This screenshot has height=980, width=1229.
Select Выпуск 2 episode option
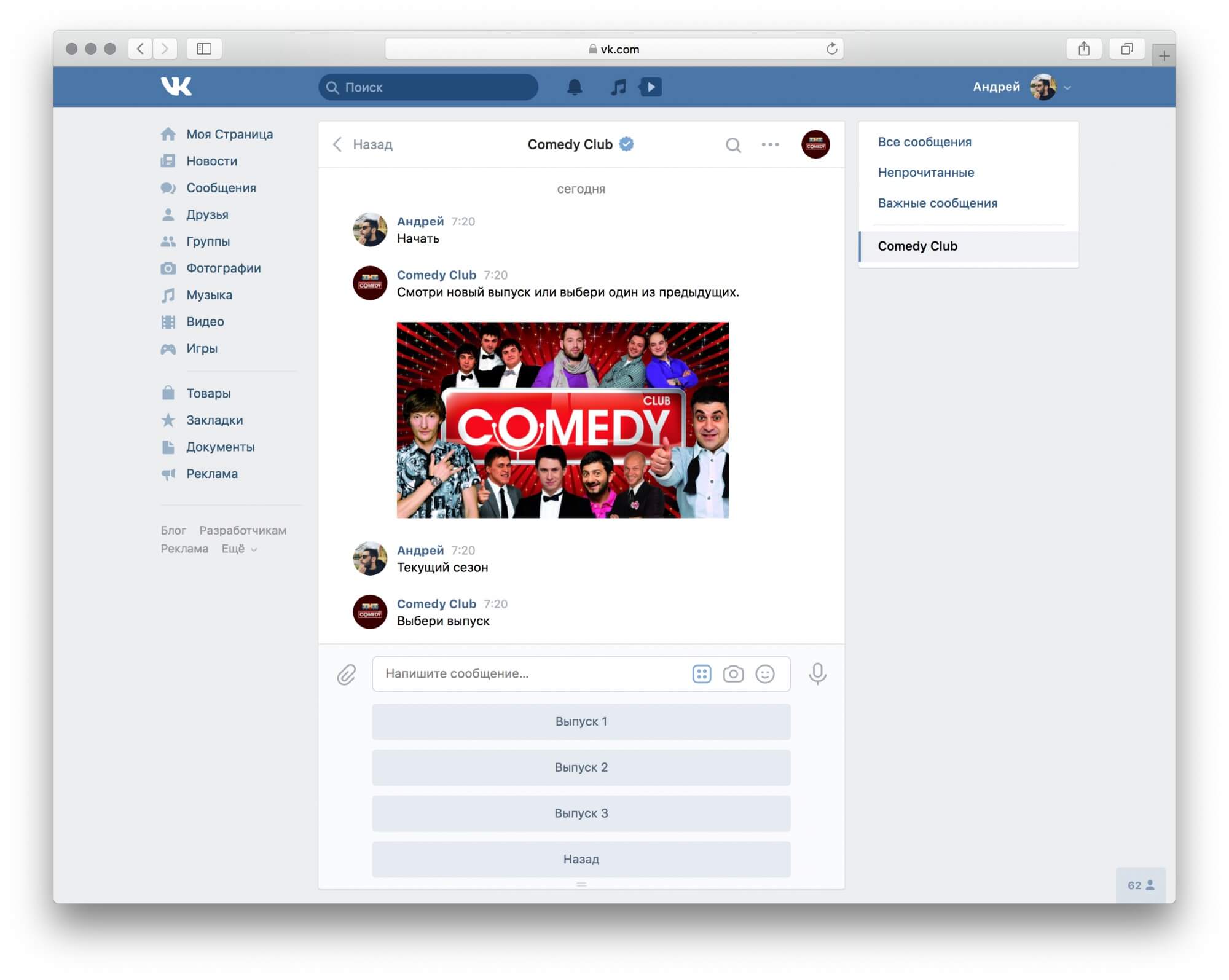pyautogui.click(x=582, y=767)
